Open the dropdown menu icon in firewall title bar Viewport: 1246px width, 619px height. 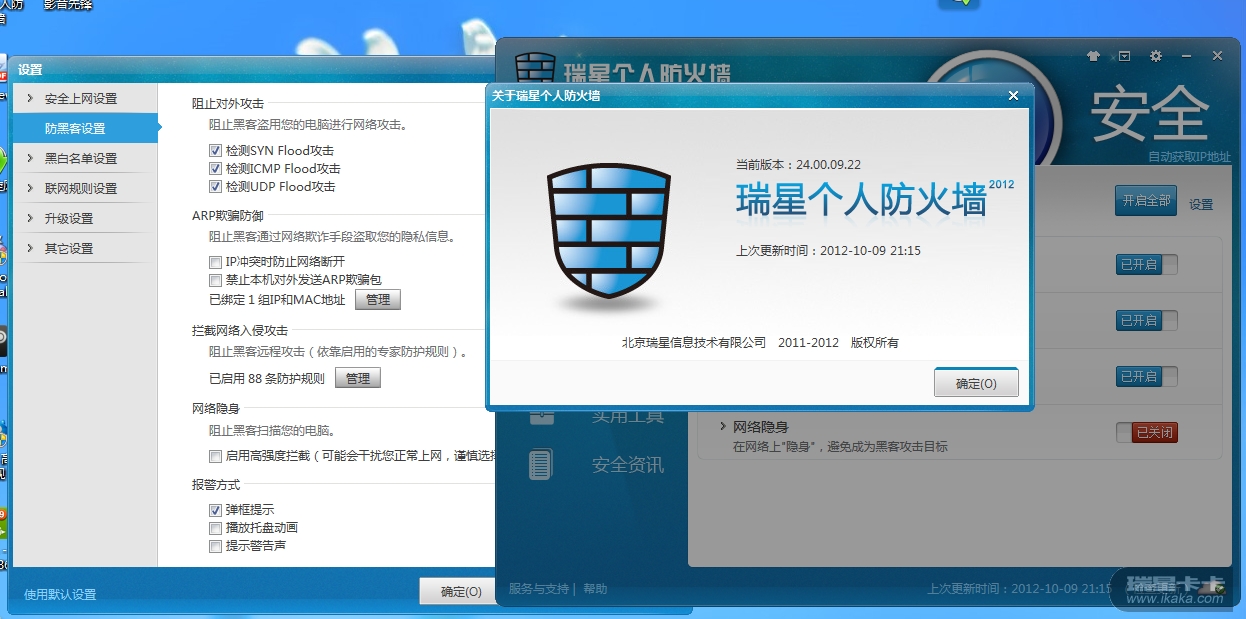point(1124,56)
